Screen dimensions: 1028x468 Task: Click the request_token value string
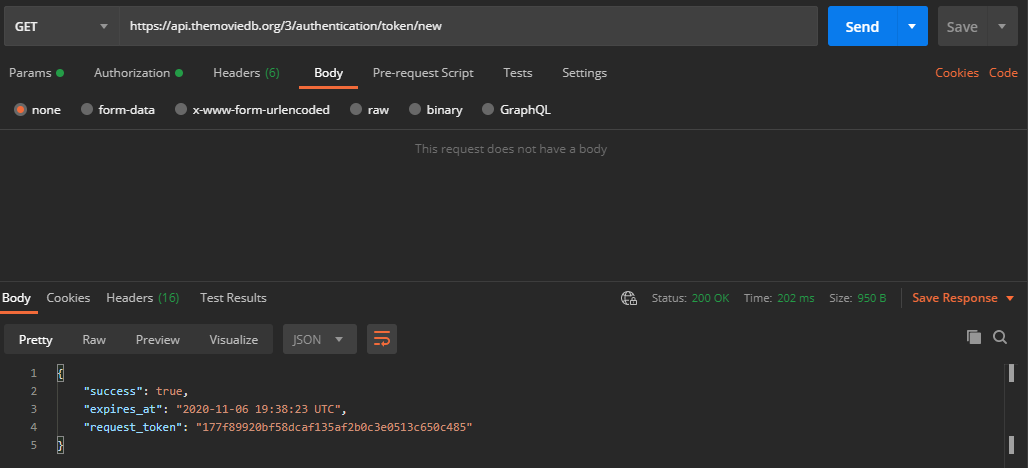pos(334,427)
